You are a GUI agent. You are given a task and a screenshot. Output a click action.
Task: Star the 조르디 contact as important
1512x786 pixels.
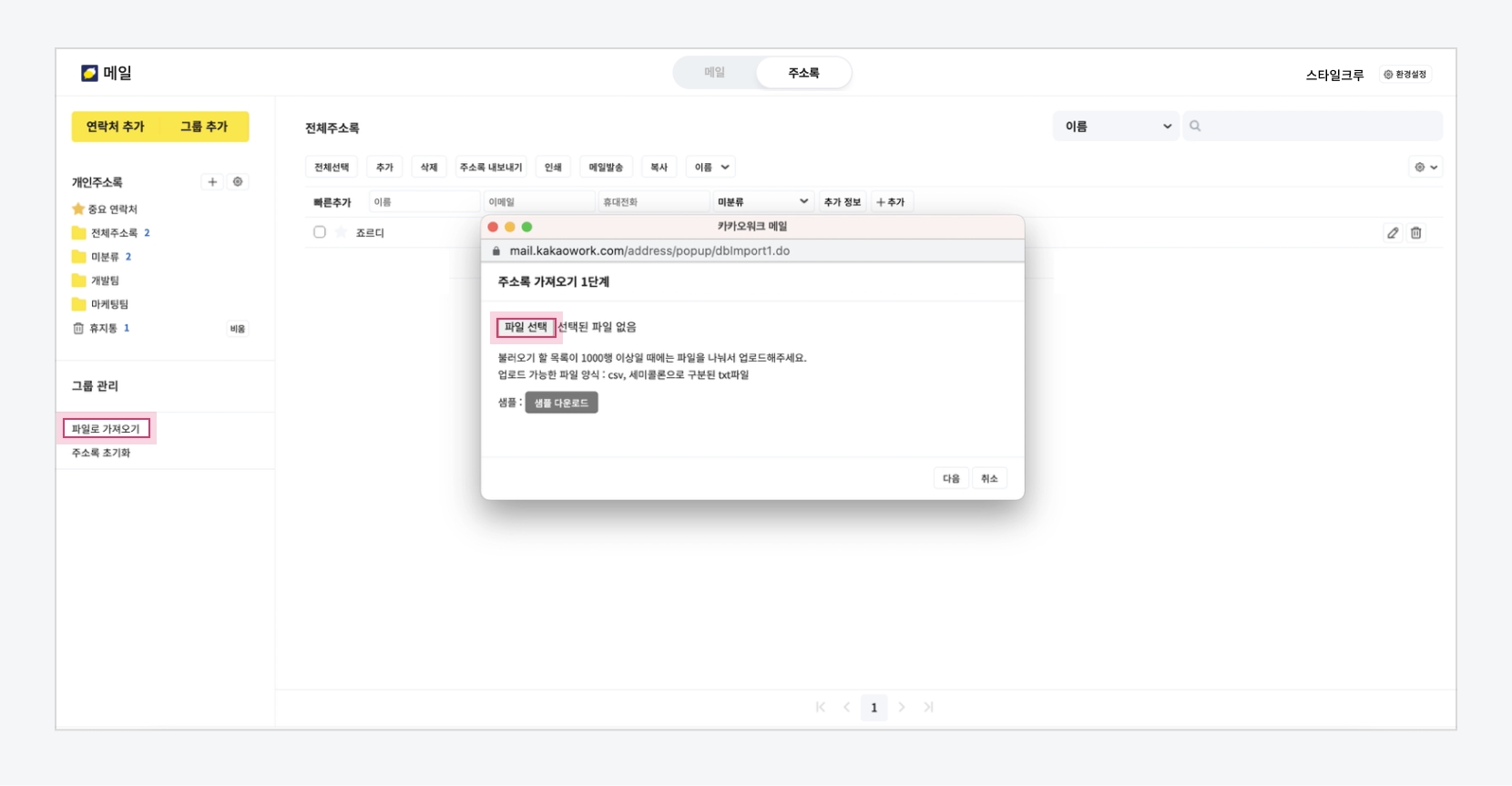341,232
